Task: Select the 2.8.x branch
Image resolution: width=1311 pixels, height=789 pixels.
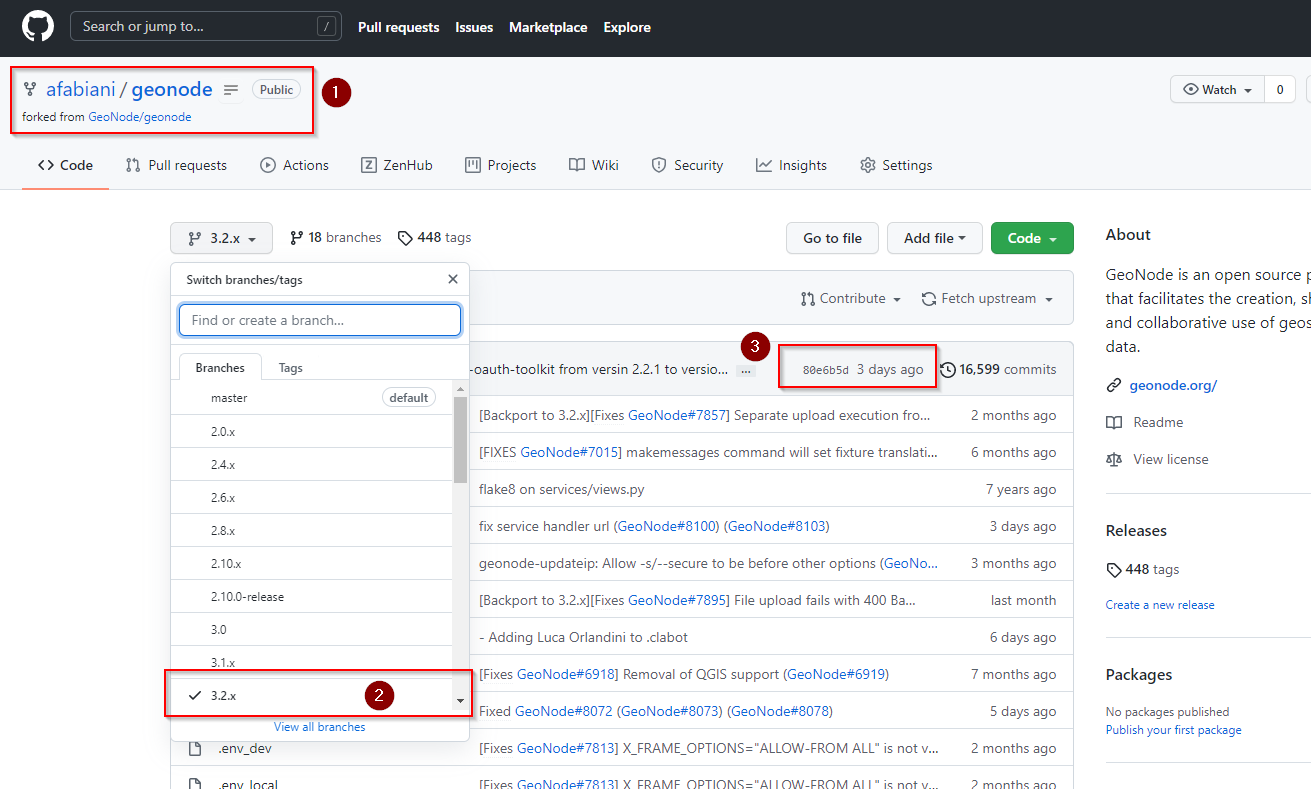Action: coord(312,530)
